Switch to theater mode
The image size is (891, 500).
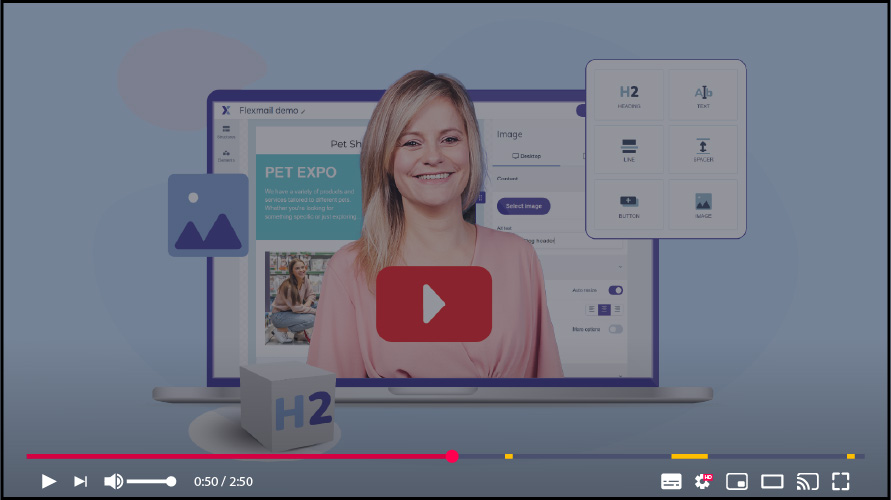click(x=772, y=481)
